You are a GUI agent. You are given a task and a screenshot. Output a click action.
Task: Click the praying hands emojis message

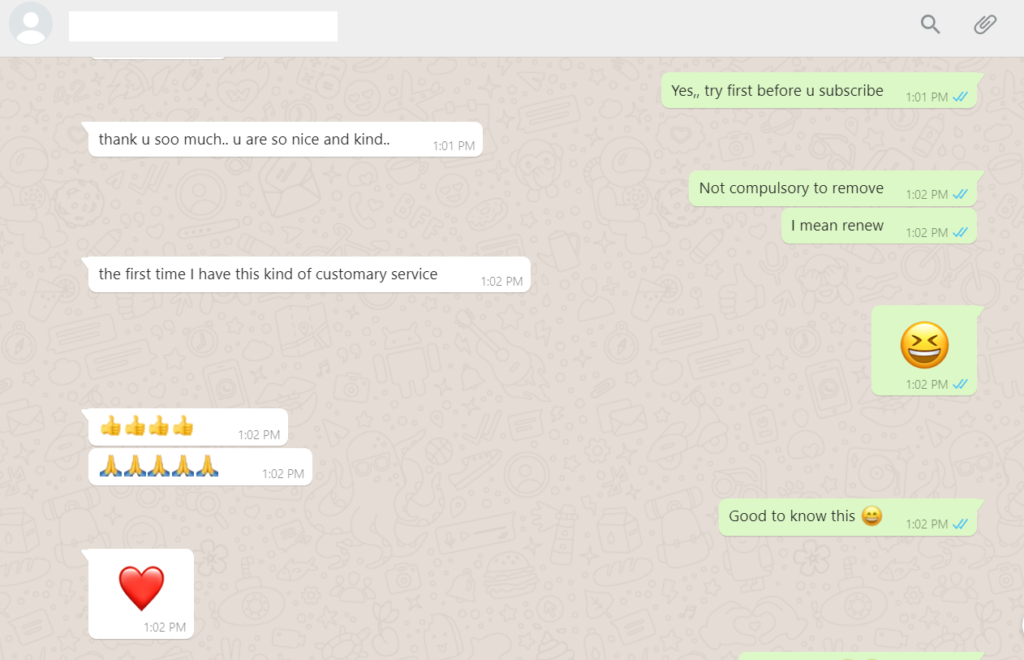tap(159, 466)
